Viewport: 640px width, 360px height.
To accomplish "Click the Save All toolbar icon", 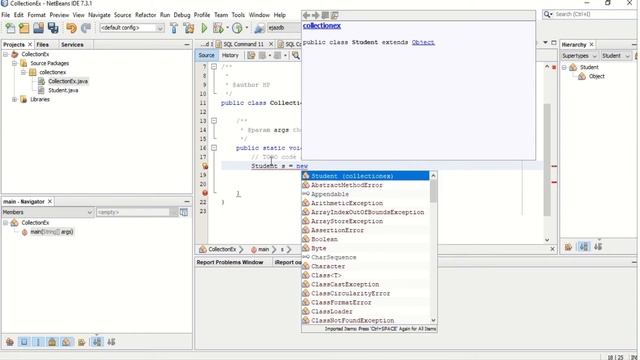I will tap(53, 28).
